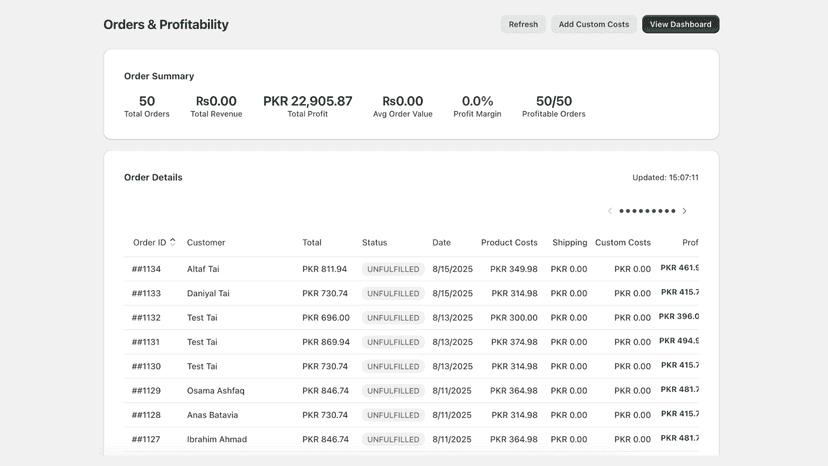Open order ##1127
The image size is (828, 466).
pos(146,439)
